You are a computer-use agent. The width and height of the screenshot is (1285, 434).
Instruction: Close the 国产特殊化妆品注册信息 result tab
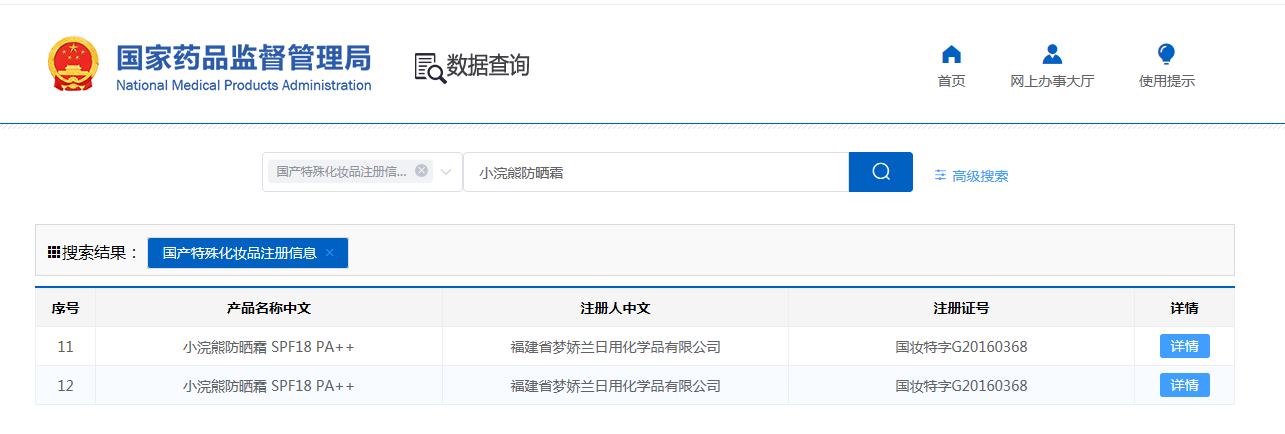click(x=329, y=253)
